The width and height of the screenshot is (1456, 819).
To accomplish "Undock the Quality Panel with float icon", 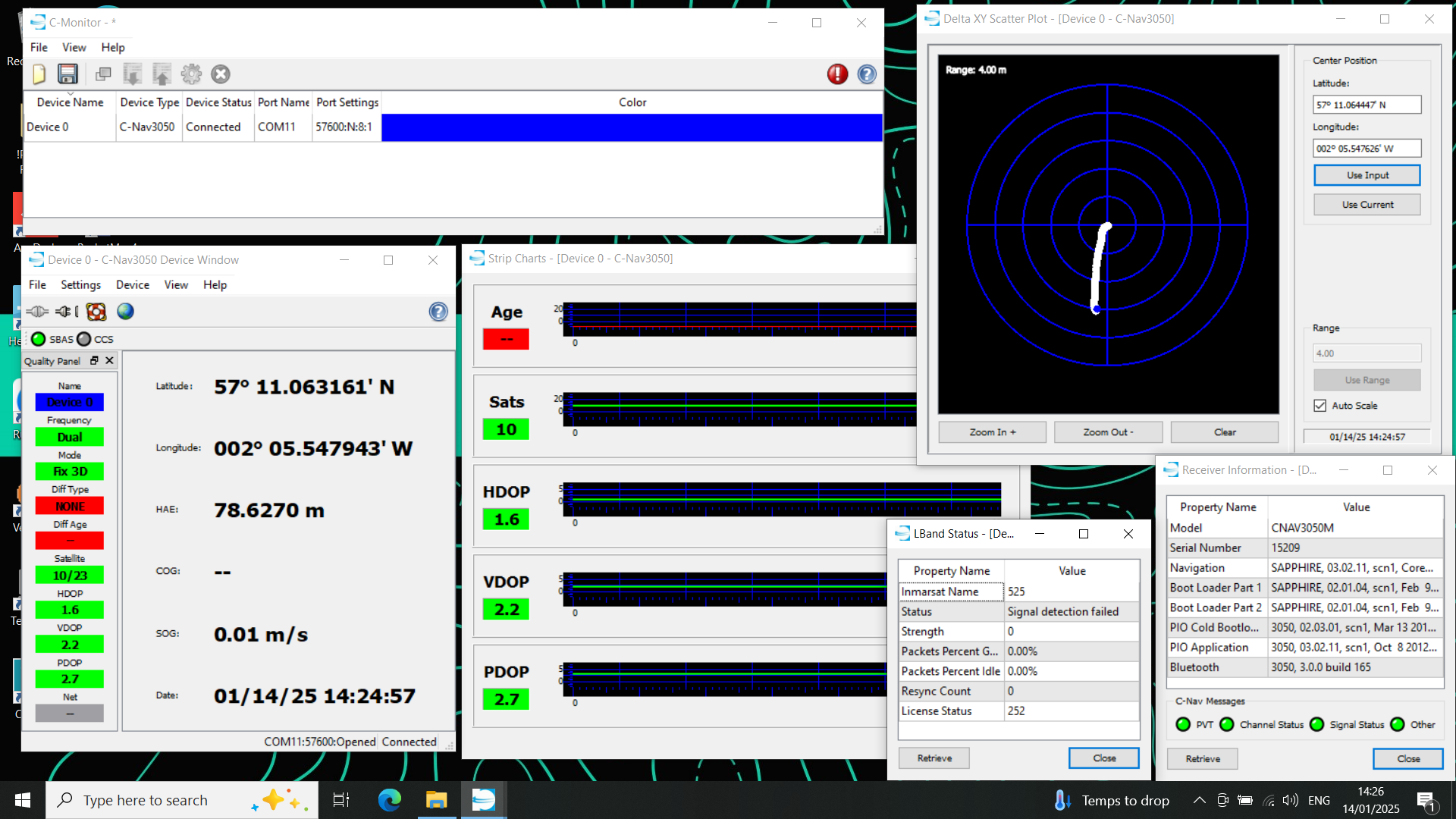I will 94,361.
